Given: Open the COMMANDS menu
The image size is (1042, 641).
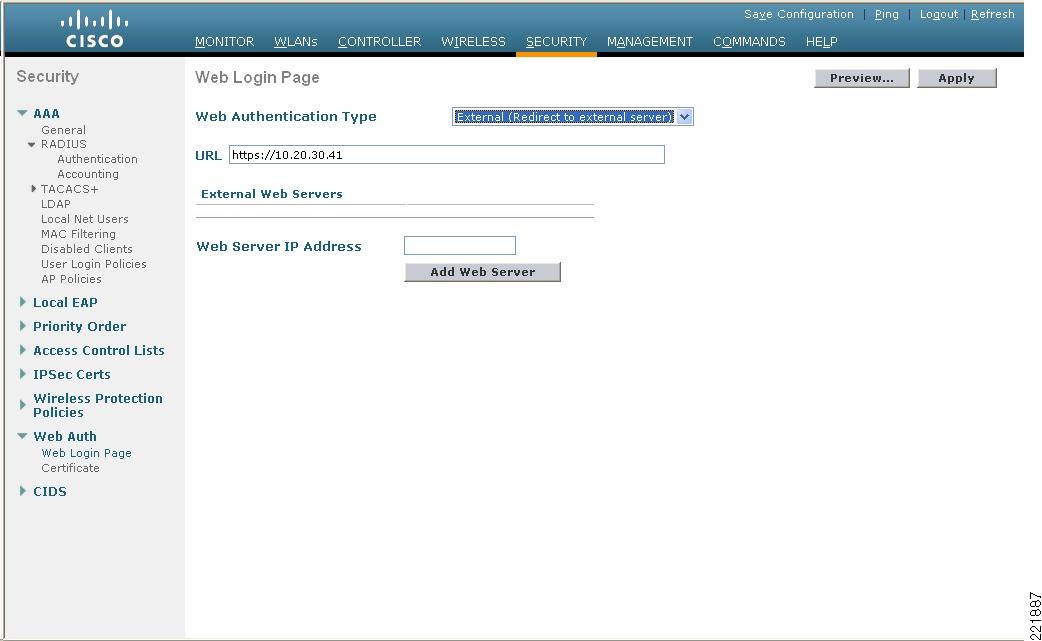Looking at the screenshot, I should tap(749, 42).
